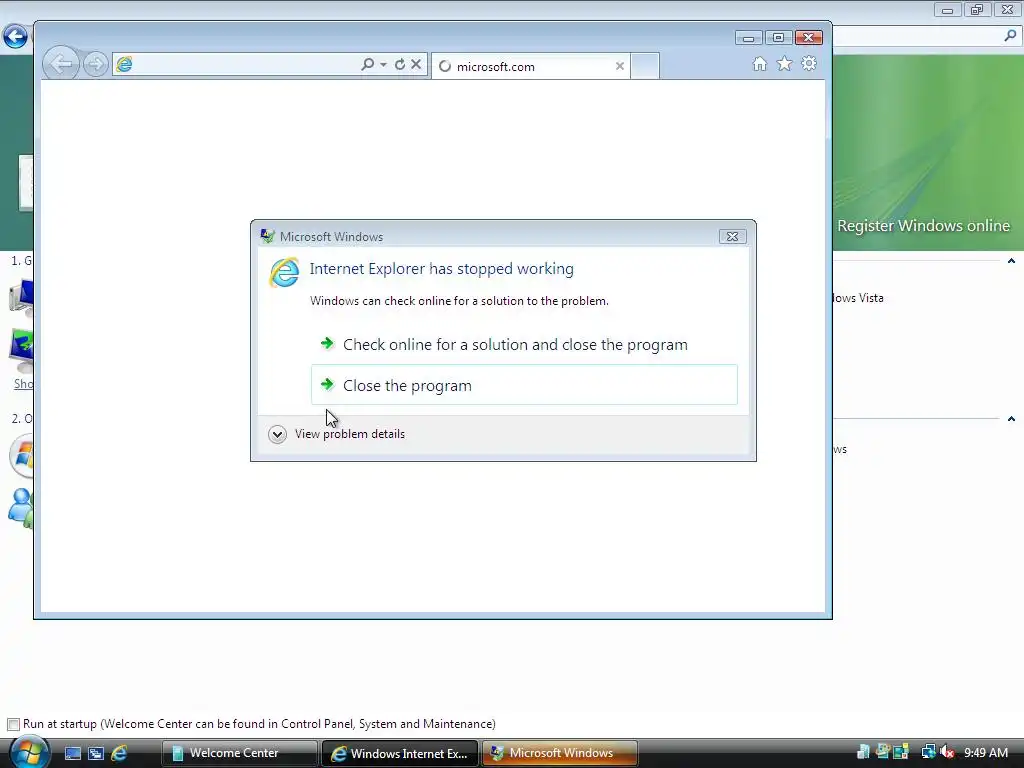Click the Welcome Center back button

(x=15, y=37)
